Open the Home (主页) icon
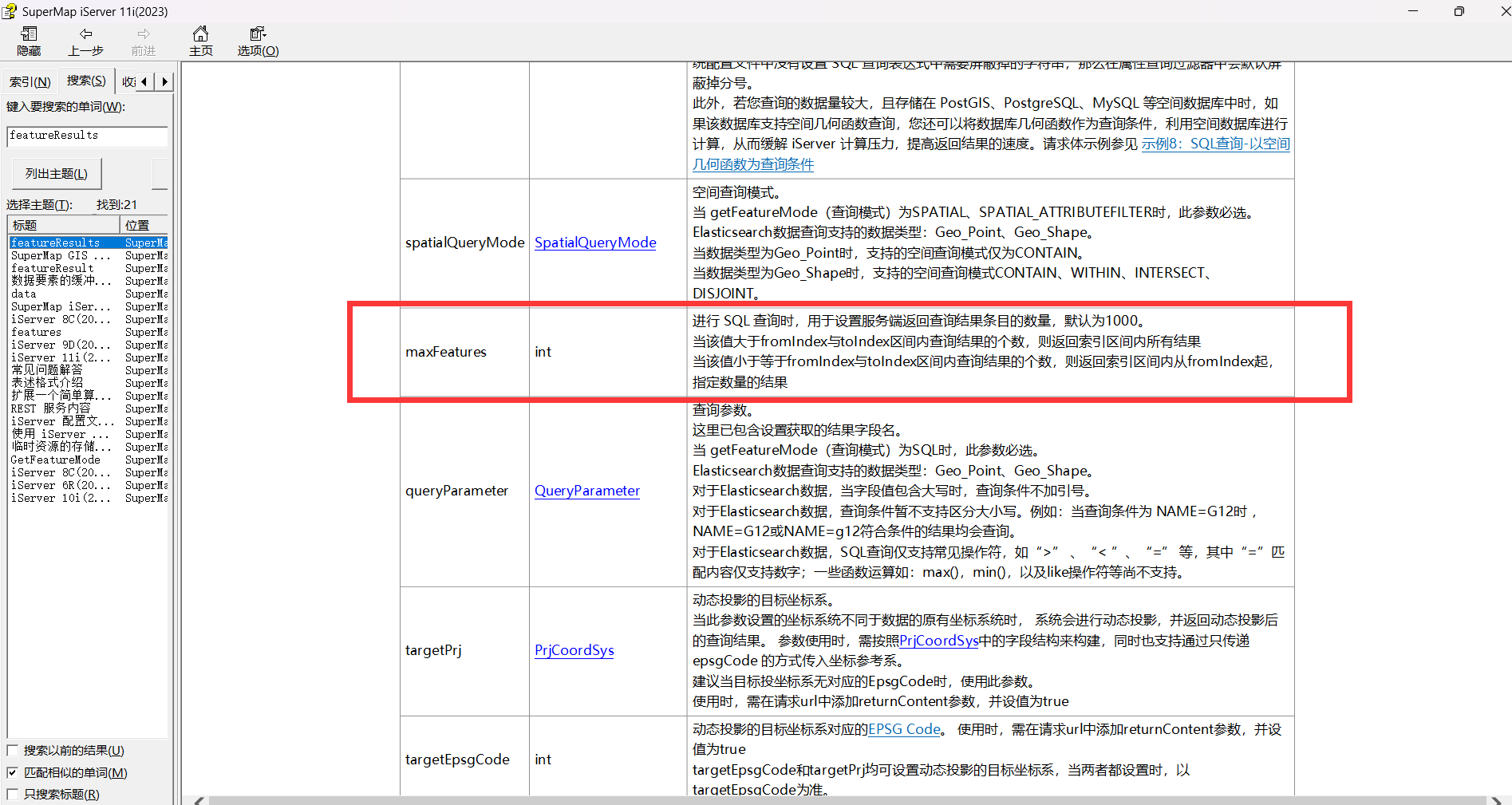The image size is (1512, 805). [x=201, y=34]
